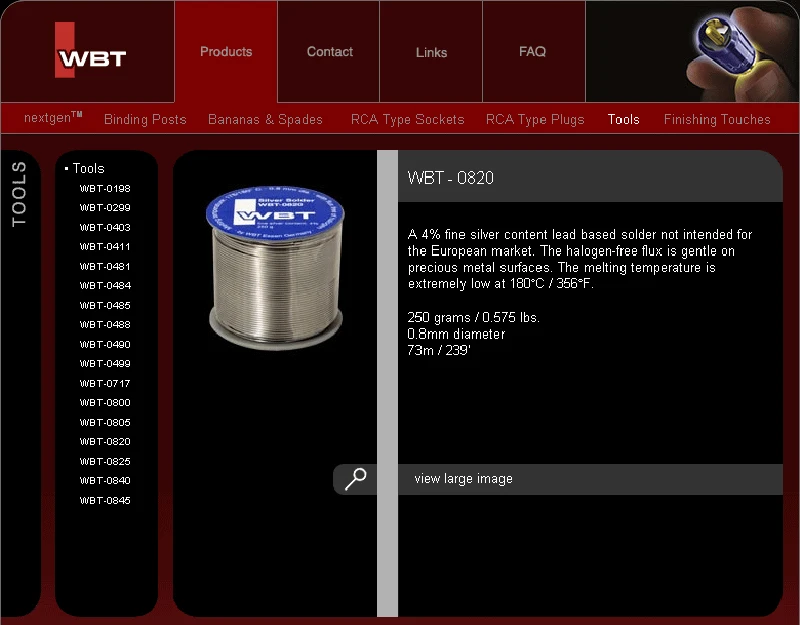Open product WBT-0490

[105, 344]
